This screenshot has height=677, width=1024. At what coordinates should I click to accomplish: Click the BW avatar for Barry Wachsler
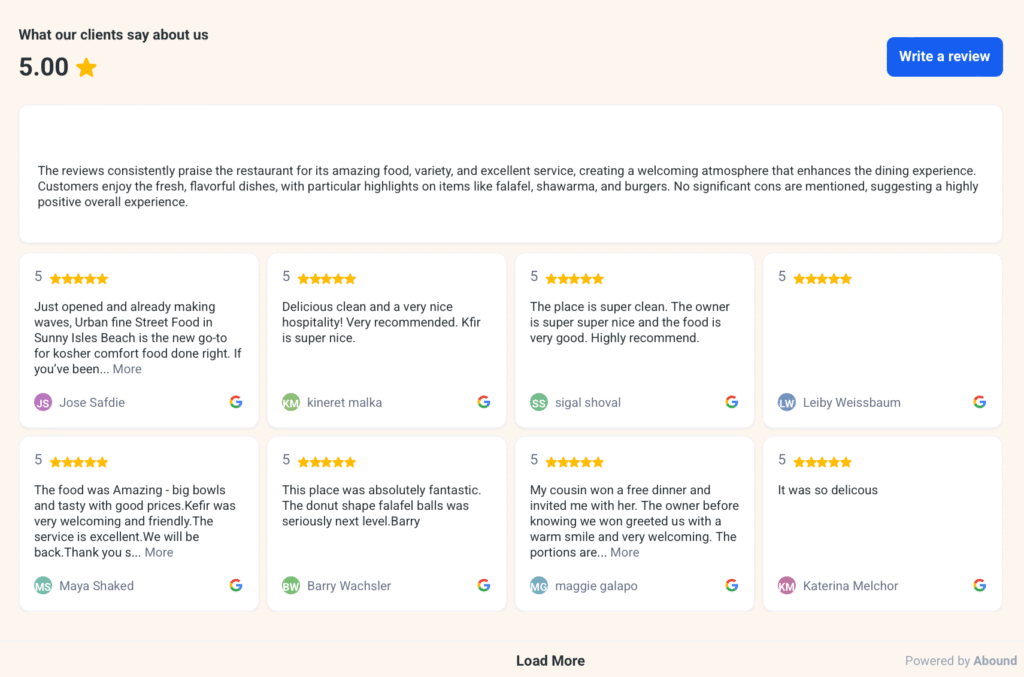point(291,586)
